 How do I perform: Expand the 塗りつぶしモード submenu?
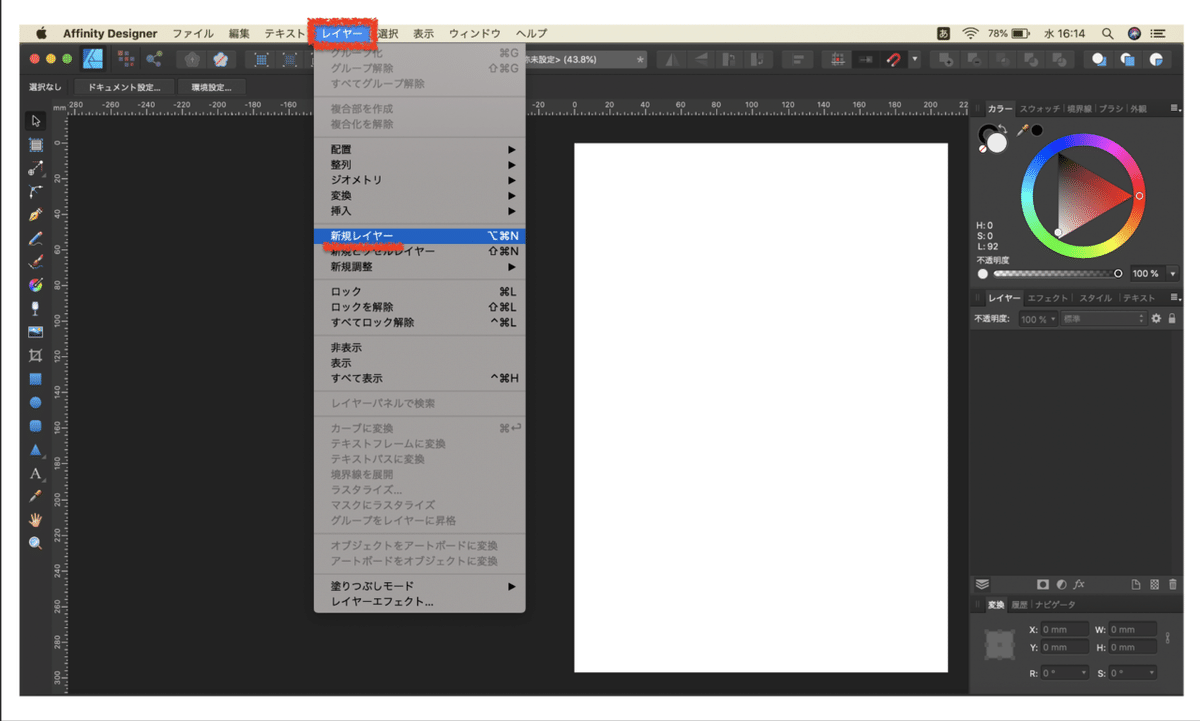pos(420,586)
